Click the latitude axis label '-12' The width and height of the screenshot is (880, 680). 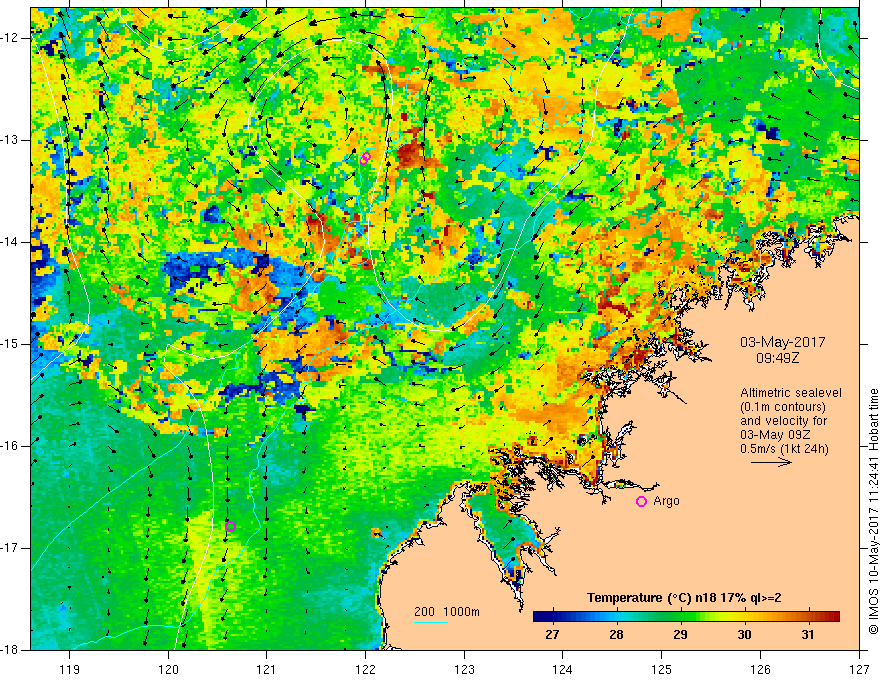click(10, 38)
